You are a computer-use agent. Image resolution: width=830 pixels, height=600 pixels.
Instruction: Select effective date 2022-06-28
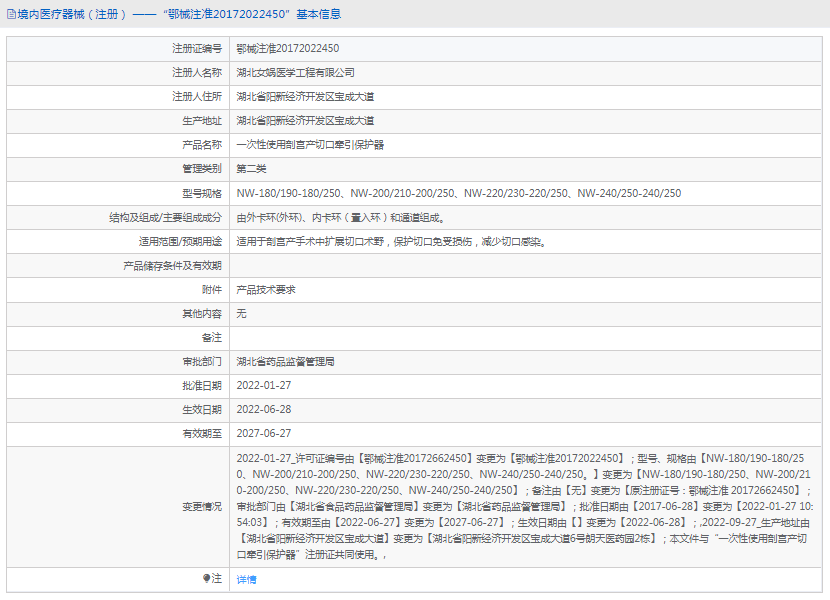(264, 409)
